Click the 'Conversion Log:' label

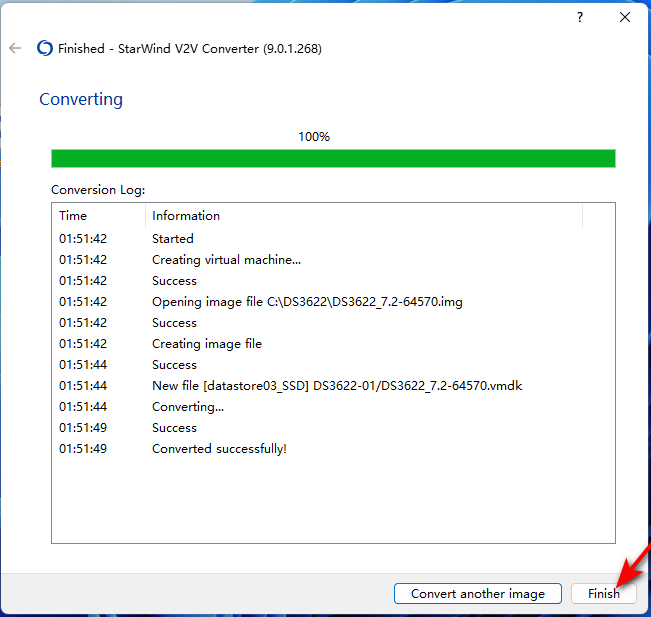[98, 190]
